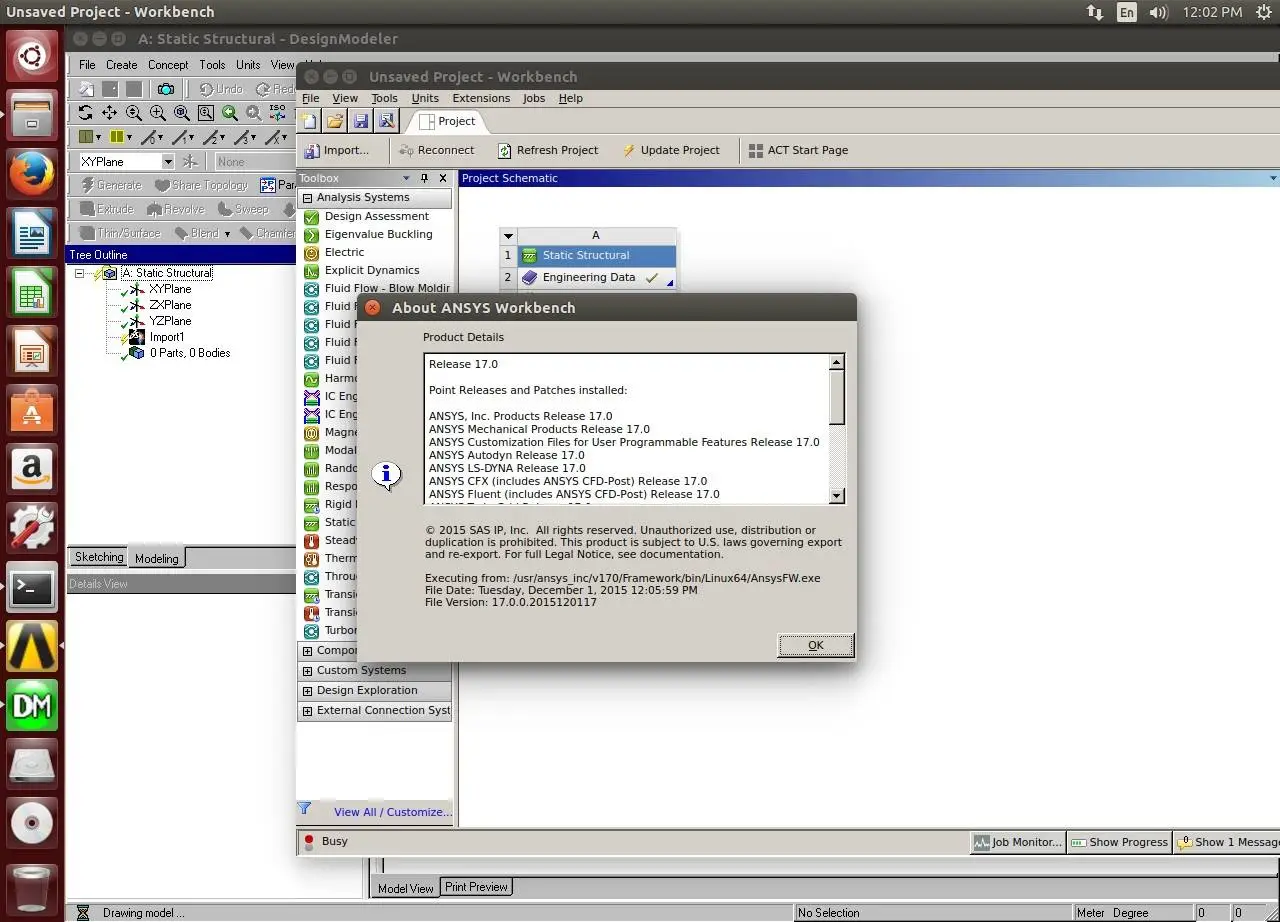Select the Rotate view tool in DesignModeler
Viewport: 1280px width, 922px height.
[x=85, y=113]
